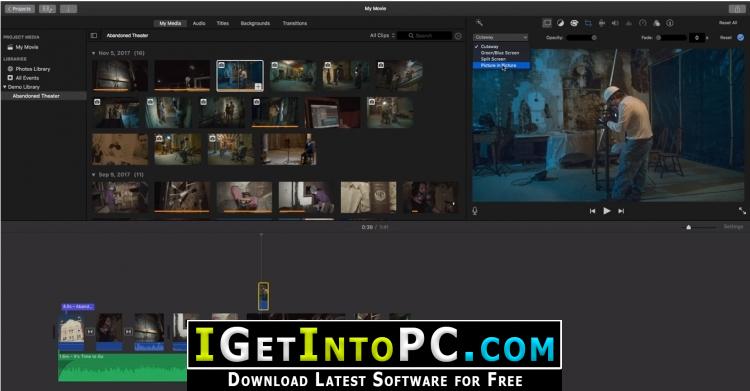Open the clip information icon
The image size is (750, 391).
point(670,23)
